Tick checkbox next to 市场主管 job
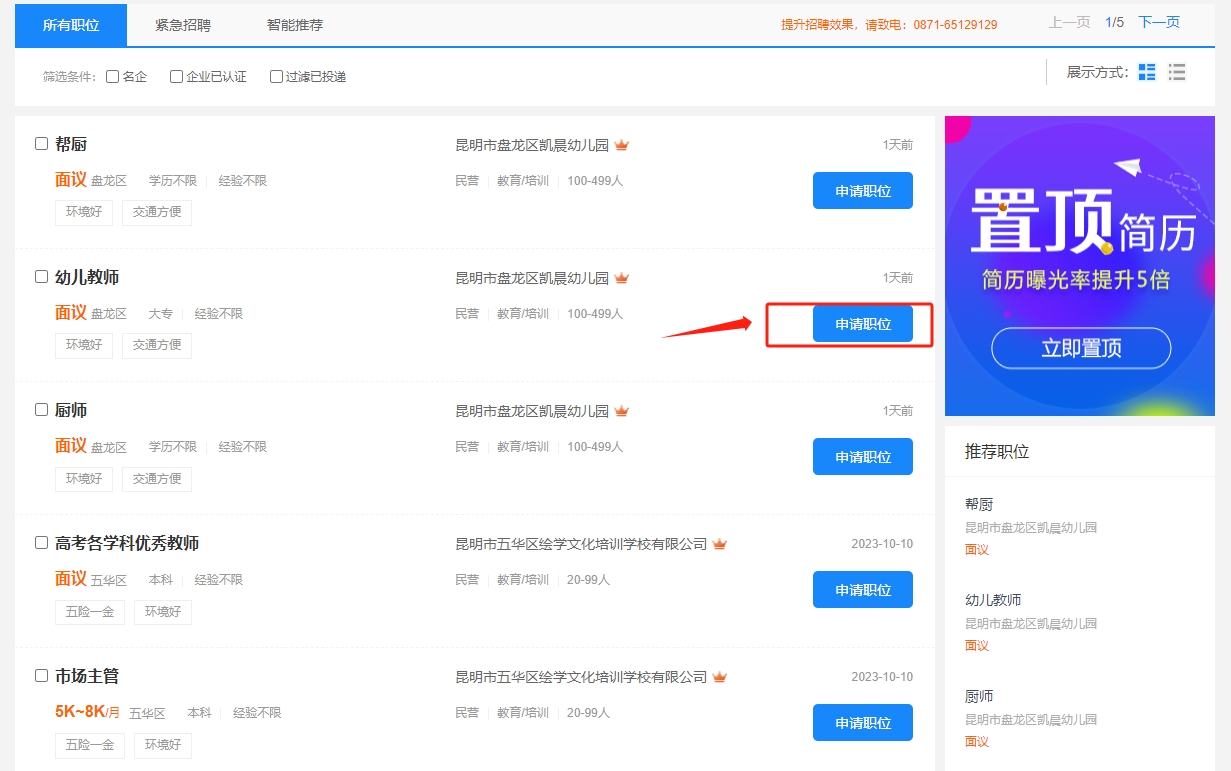The image size is (1231, 771). (42, 676)
